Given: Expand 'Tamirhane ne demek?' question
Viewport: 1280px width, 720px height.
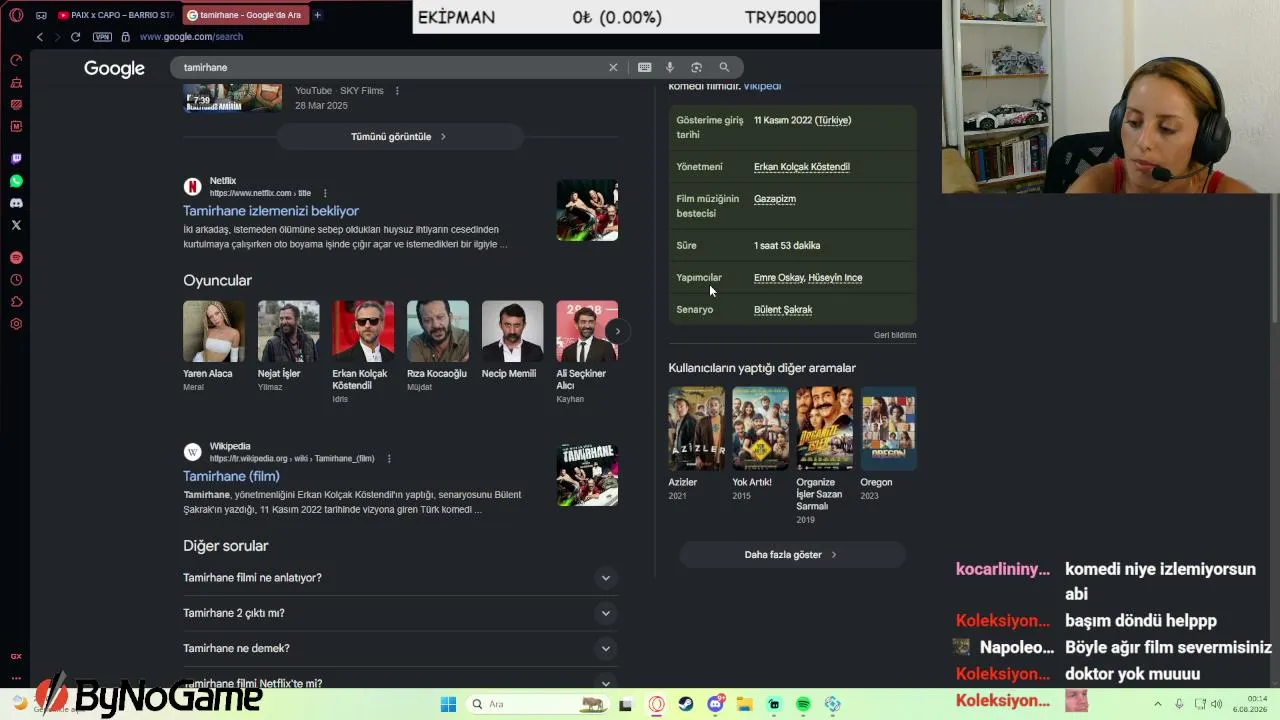Looking at the screenshot, I should pyautogui.click(x=400, y=648).
